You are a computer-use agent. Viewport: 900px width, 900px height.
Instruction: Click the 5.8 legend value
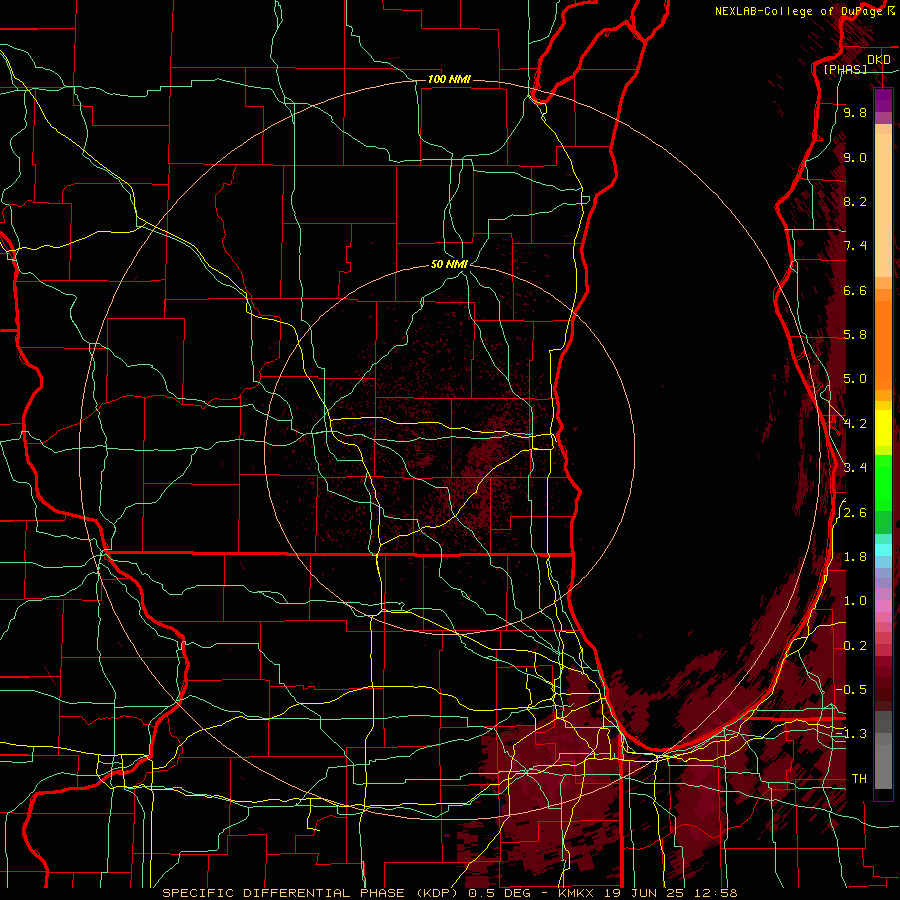(x=855, y=335)
